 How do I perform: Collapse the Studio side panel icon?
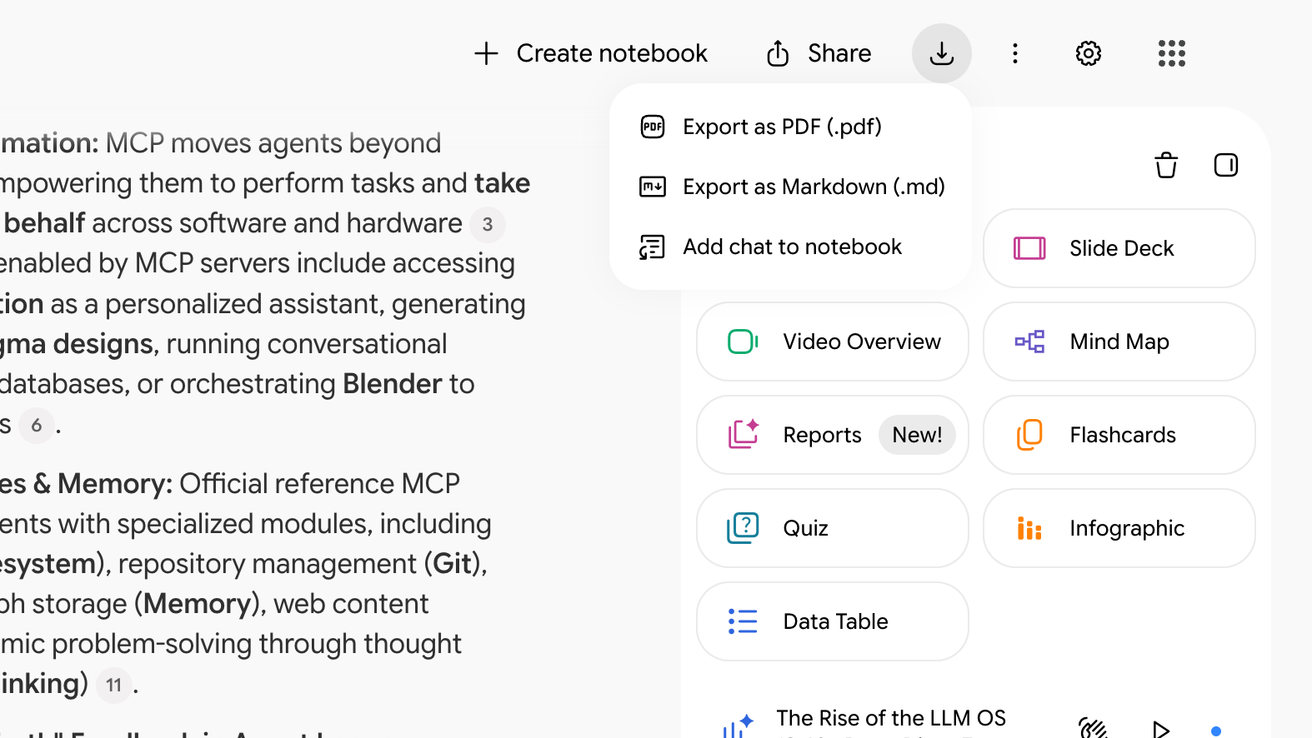click(1226, 165)
